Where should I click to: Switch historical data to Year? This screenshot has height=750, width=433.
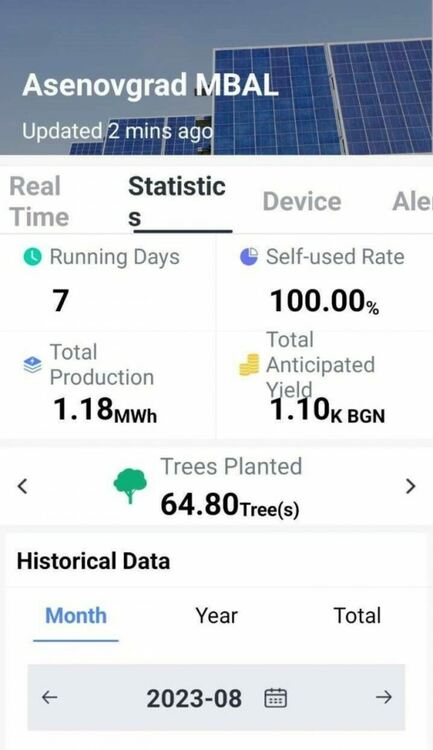pyautogui.click(x=216, y=616)
